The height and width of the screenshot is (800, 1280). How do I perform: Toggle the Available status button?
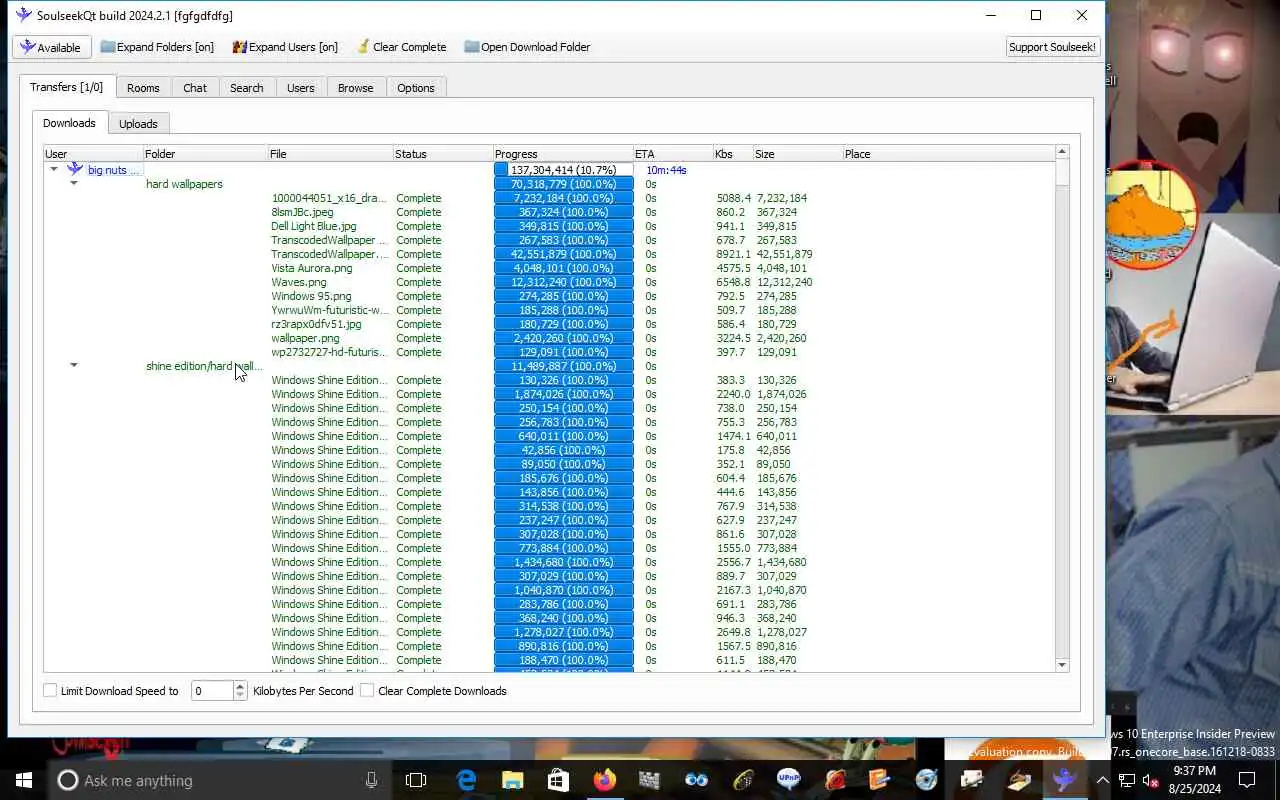click(52, 47)
